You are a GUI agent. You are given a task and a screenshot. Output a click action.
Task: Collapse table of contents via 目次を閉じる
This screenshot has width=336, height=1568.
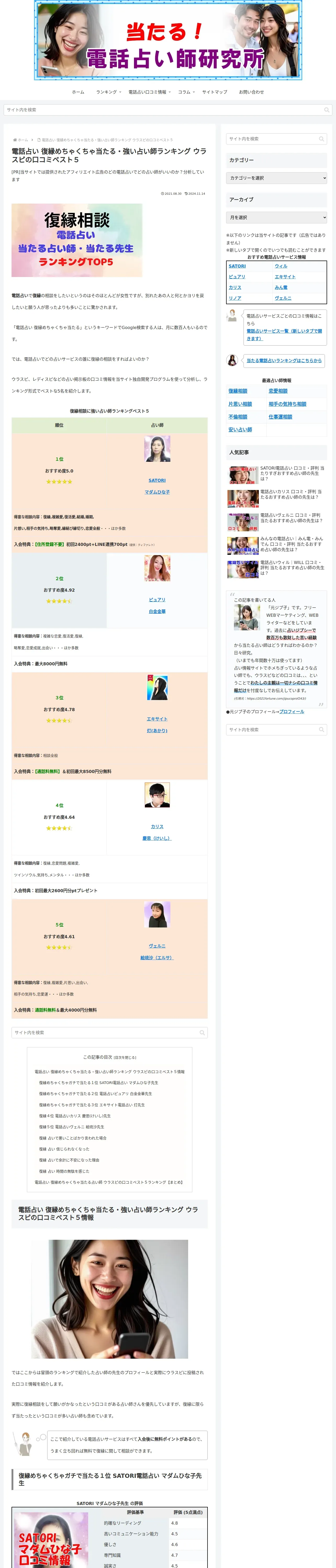126,1058
